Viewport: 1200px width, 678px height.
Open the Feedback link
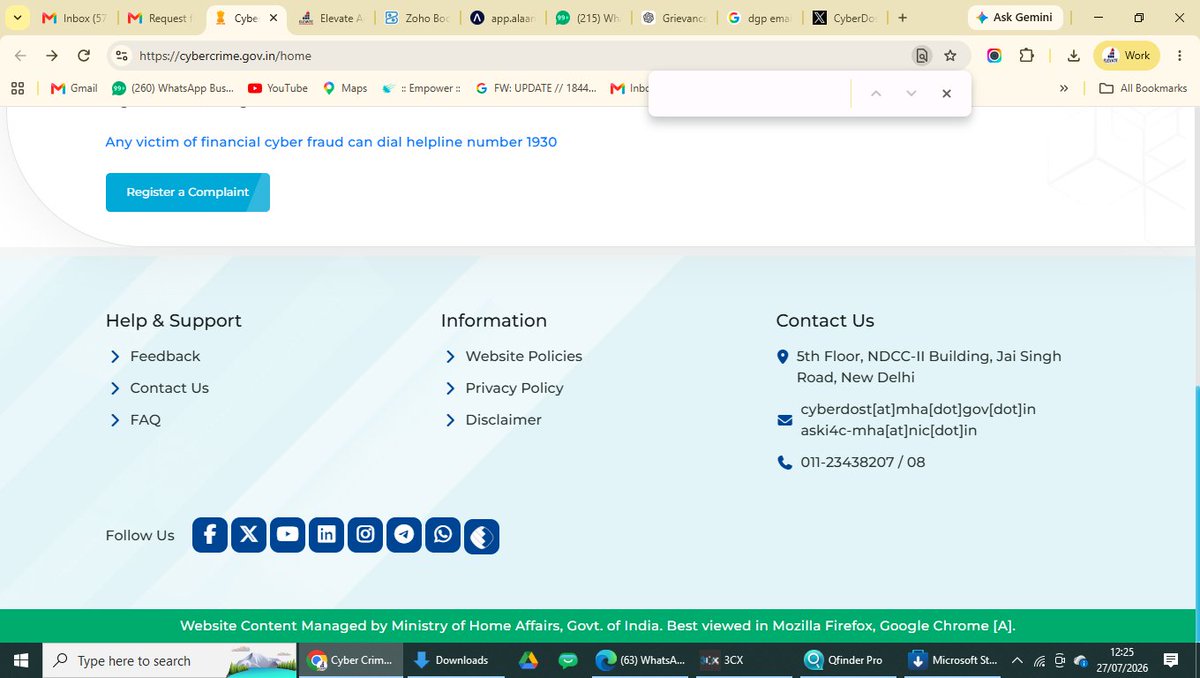pyautogui.click(x=165, y=356)
